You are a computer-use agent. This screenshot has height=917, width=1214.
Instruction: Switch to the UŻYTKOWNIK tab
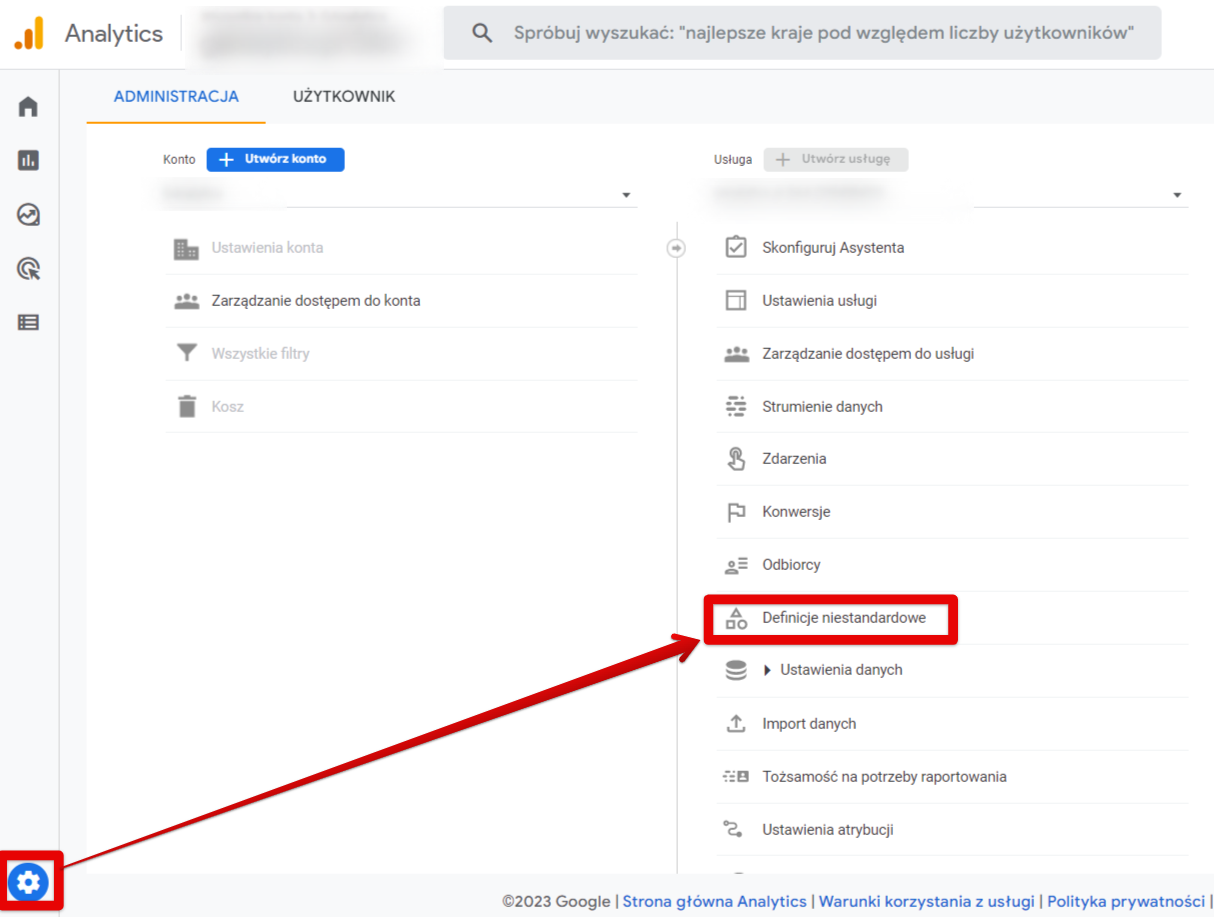344,97
